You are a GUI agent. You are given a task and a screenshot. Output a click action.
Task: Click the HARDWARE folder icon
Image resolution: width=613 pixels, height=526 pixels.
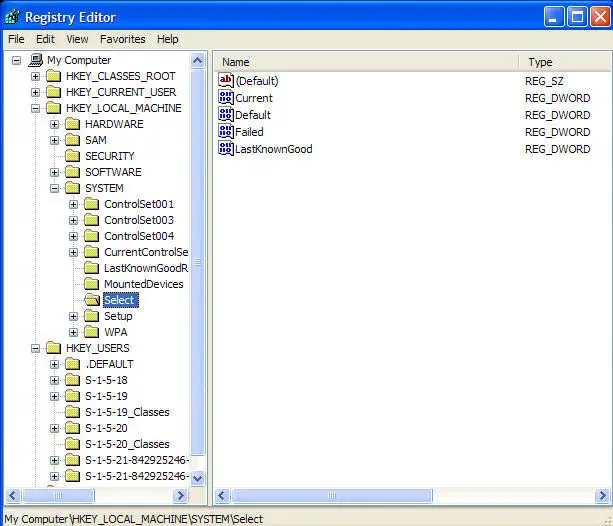tap(72, 124)
